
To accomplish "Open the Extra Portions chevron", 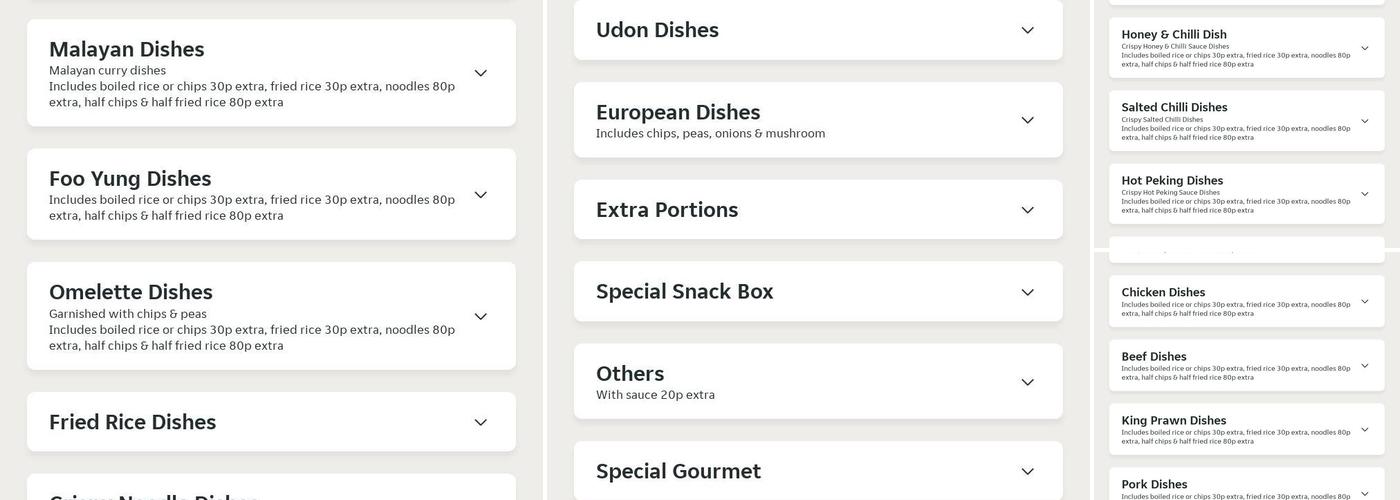I will pyautogui.click(x=1028, y=211).
